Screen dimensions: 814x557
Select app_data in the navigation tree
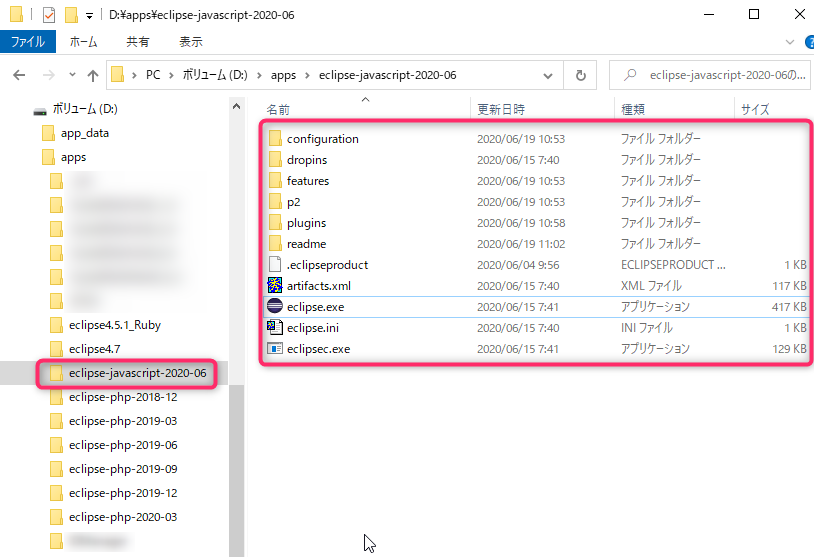85,133
